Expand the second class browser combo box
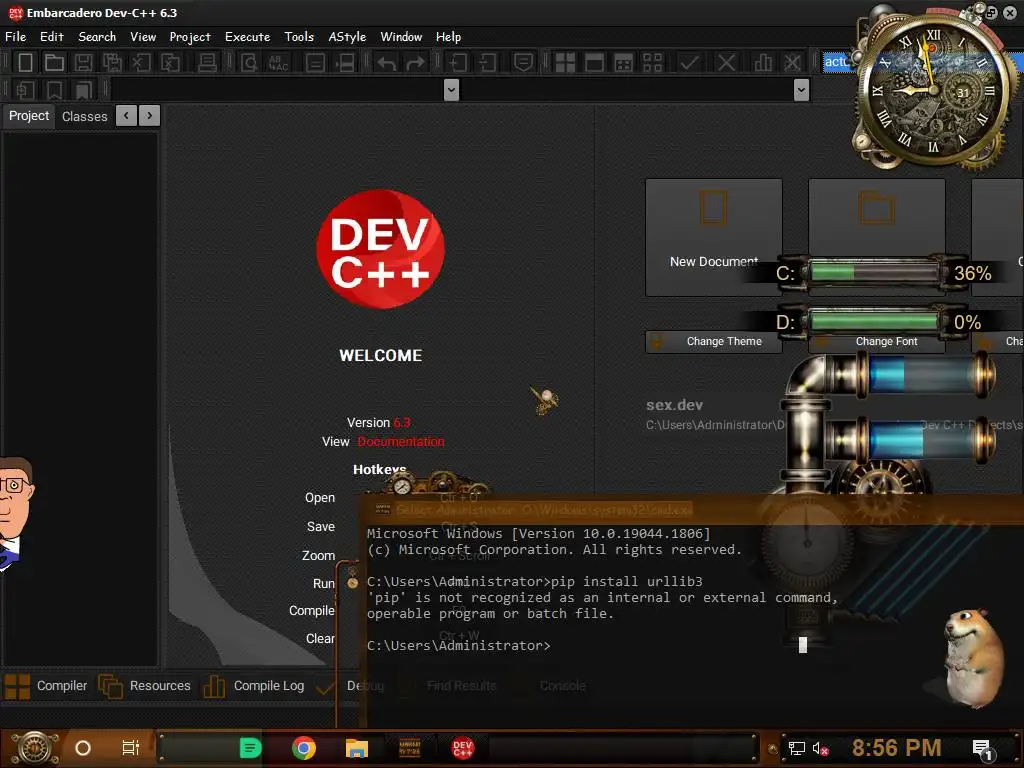Screen dimensions: 1024x768 pos(801,89)
